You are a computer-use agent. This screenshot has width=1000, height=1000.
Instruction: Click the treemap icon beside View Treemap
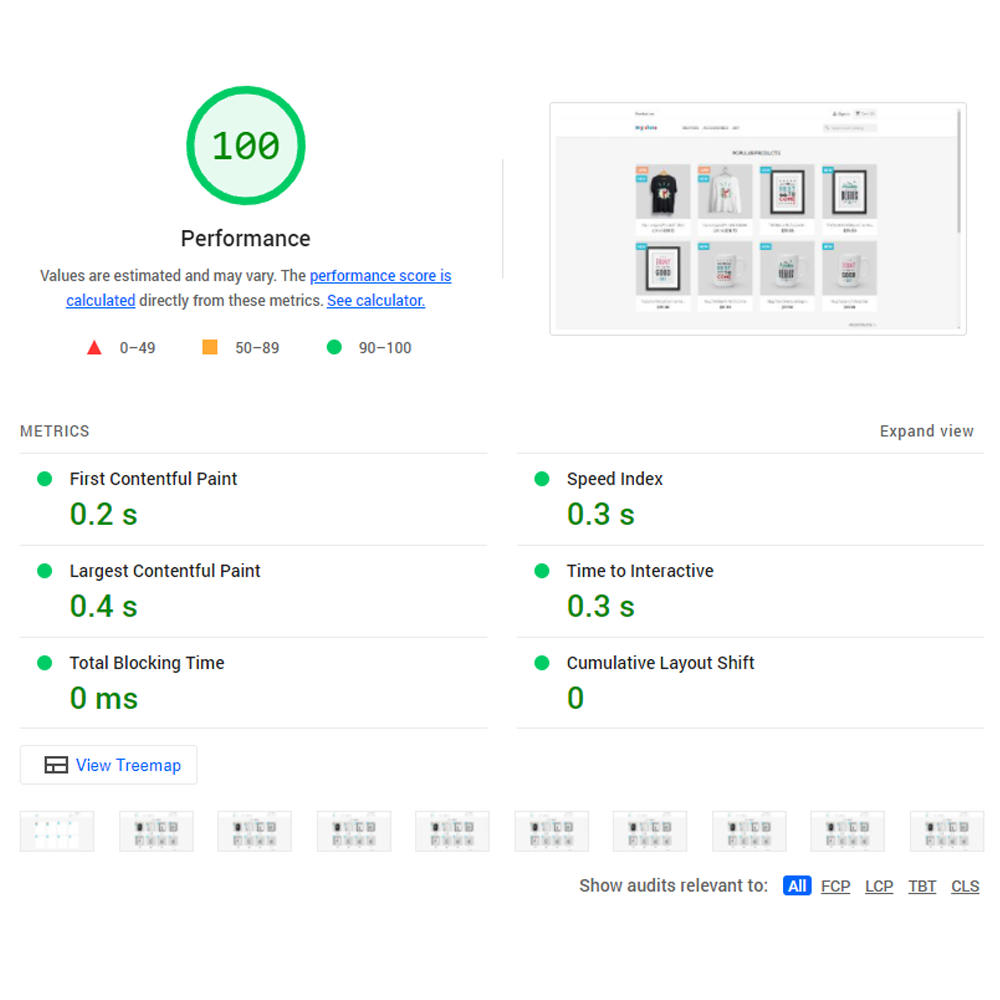(56, 765)
